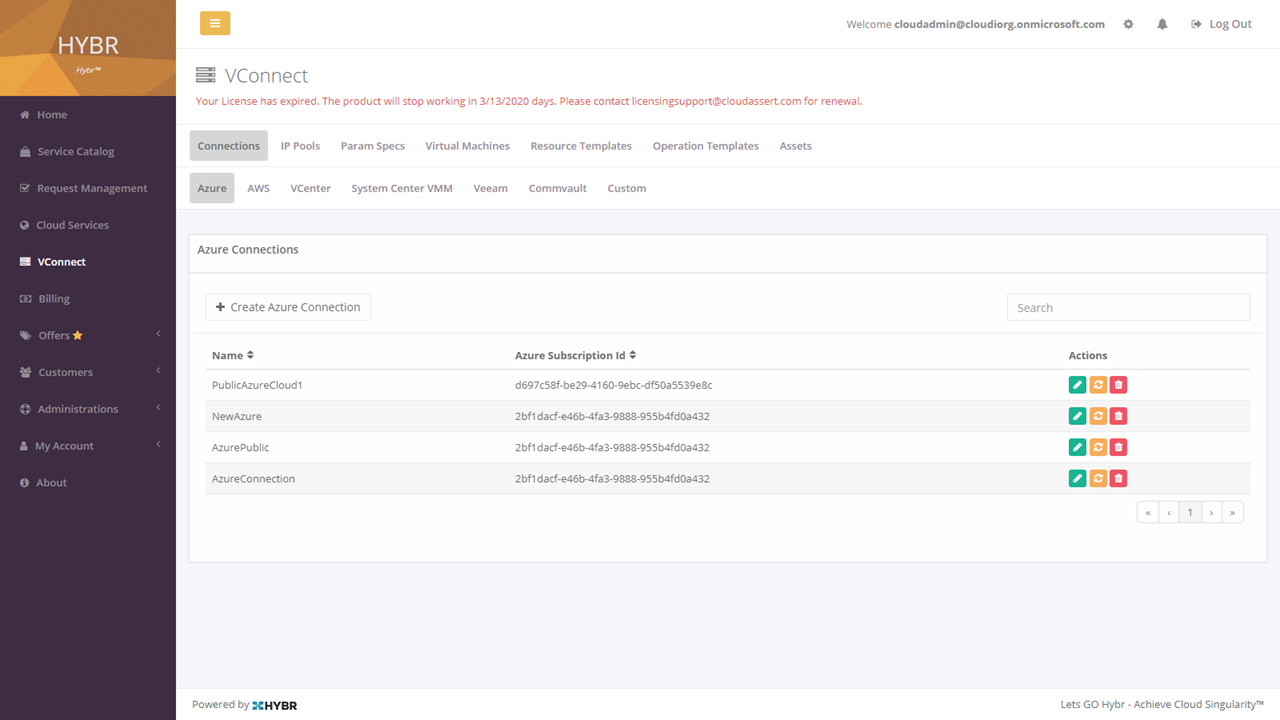The height and width of the screenshot is (720, 1280).
Task: Select the Commvault connection type tab
Action: click(x=558, y=188)
